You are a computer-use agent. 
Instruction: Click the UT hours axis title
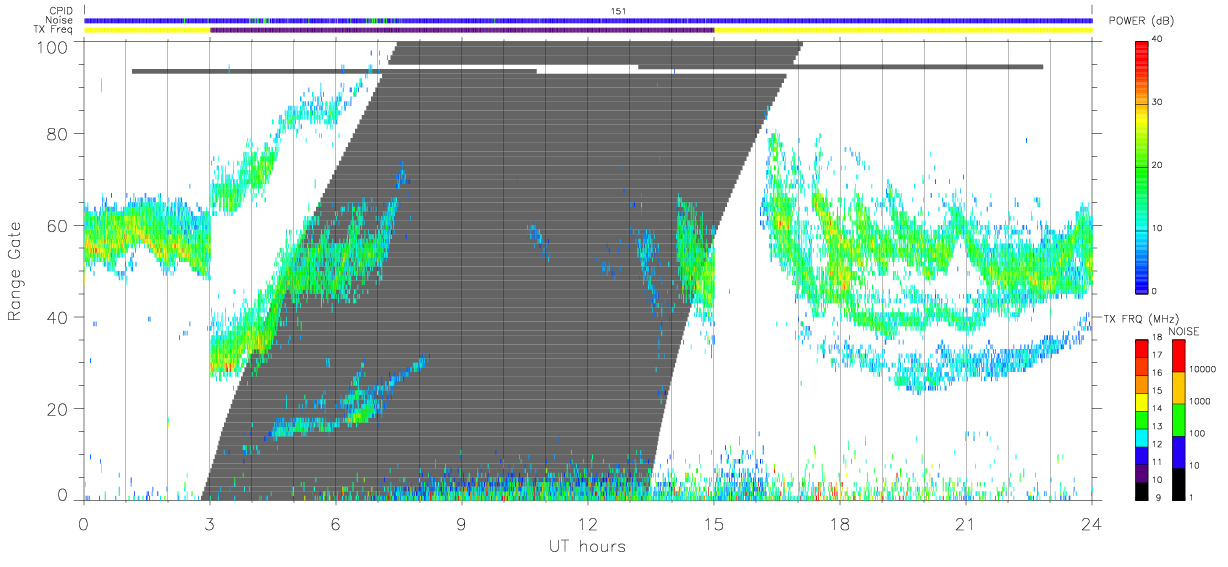[x=586, y=546]
